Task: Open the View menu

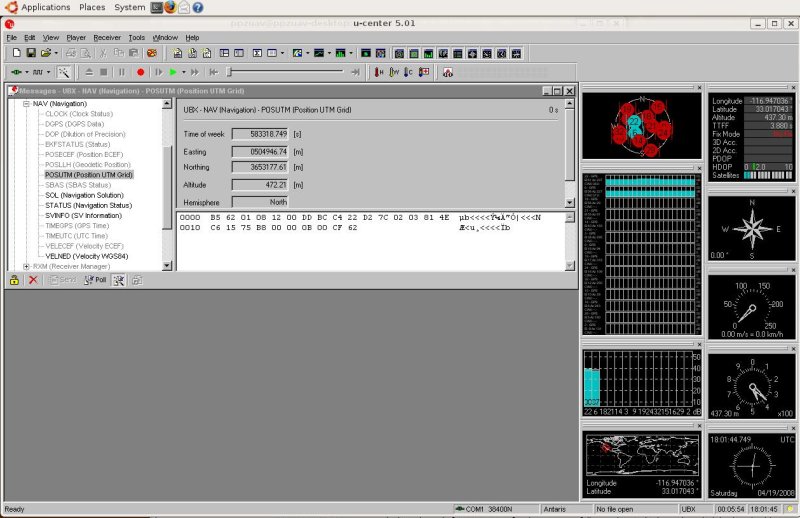Action: tap(51, 38)
